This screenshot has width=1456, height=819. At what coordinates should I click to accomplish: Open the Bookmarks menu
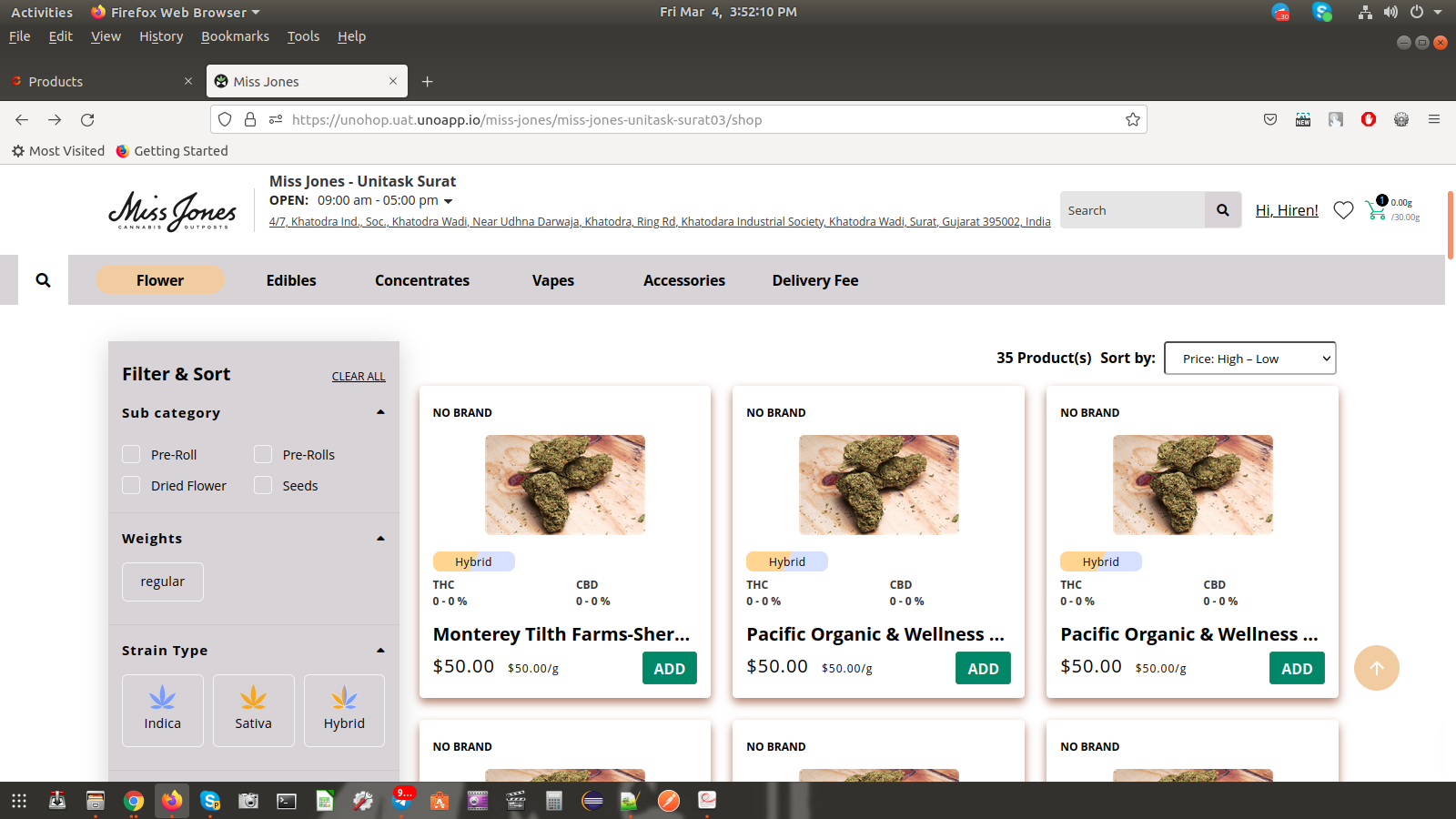[x=235, y=36]
